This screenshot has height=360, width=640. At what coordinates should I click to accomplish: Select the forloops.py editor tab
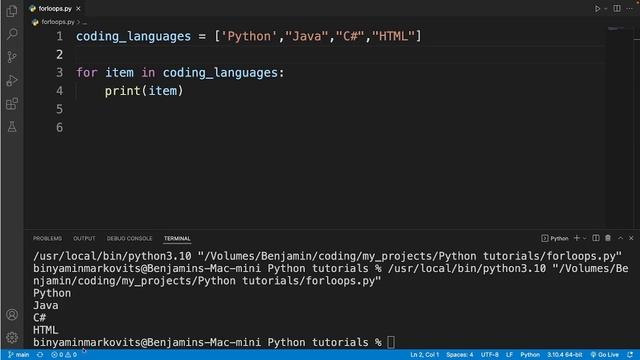(x=56, y=8)
